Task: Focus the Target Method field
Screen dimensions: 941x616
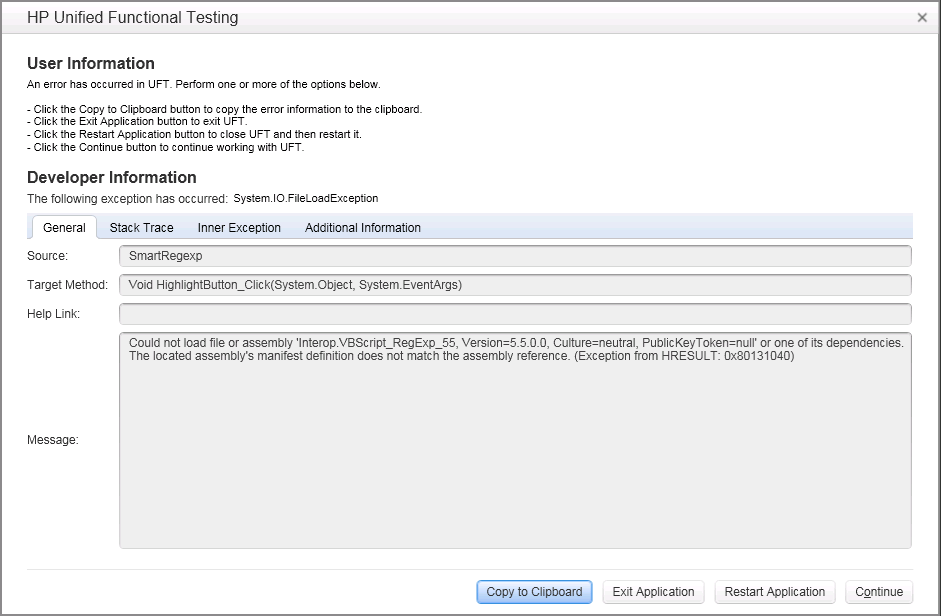Action: pos(514,285)
